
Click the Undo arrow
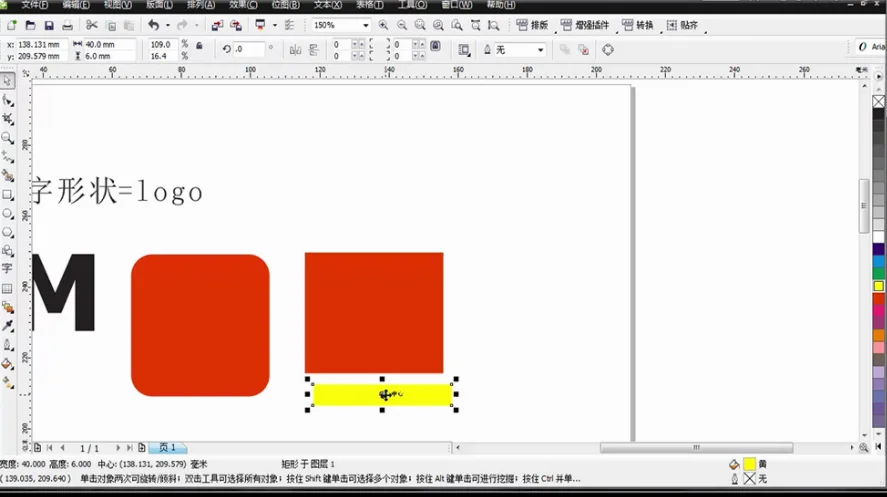coord(153,25)
